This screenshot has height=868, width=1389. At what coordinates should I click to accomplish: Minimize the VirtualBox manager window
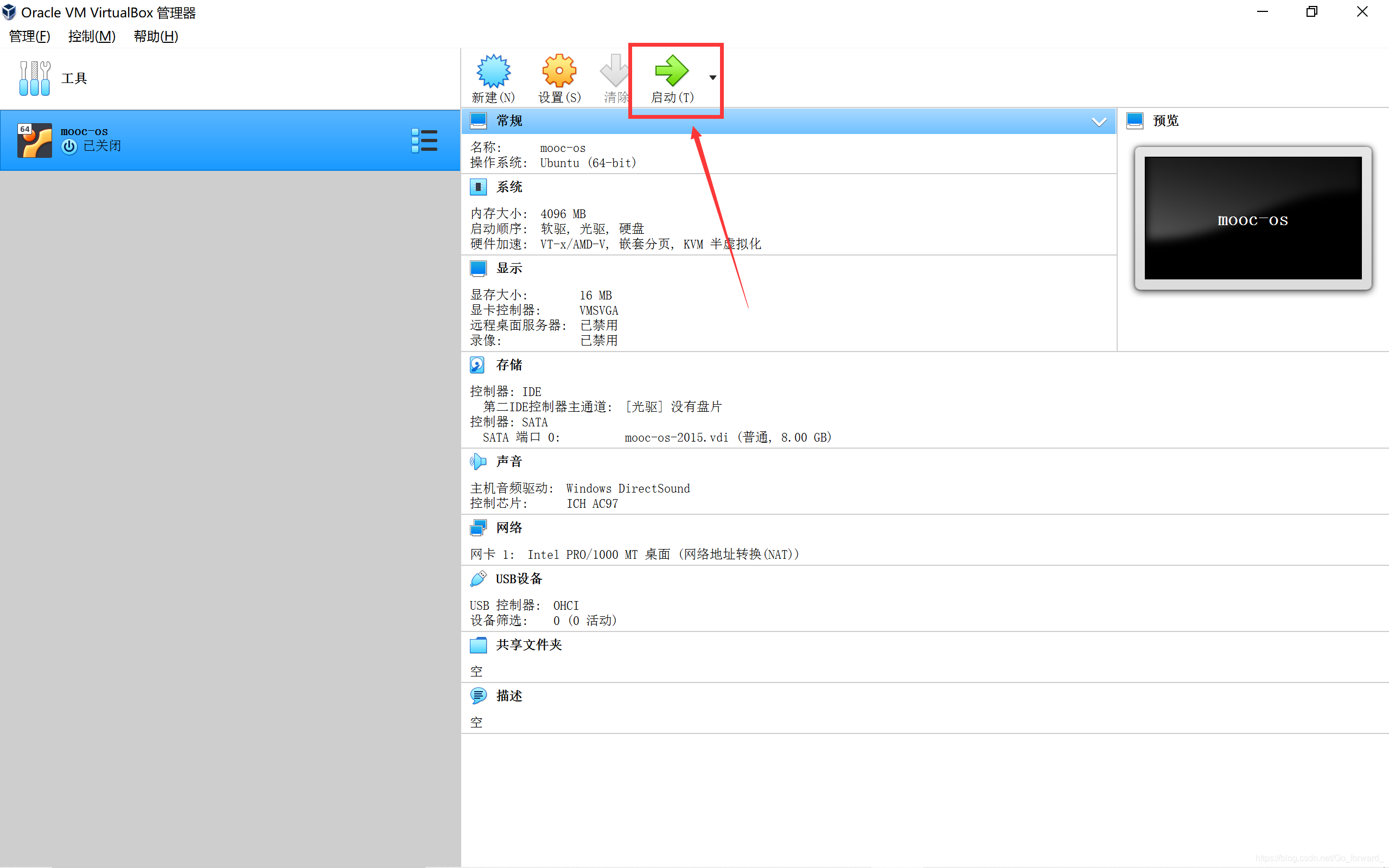1262,12
